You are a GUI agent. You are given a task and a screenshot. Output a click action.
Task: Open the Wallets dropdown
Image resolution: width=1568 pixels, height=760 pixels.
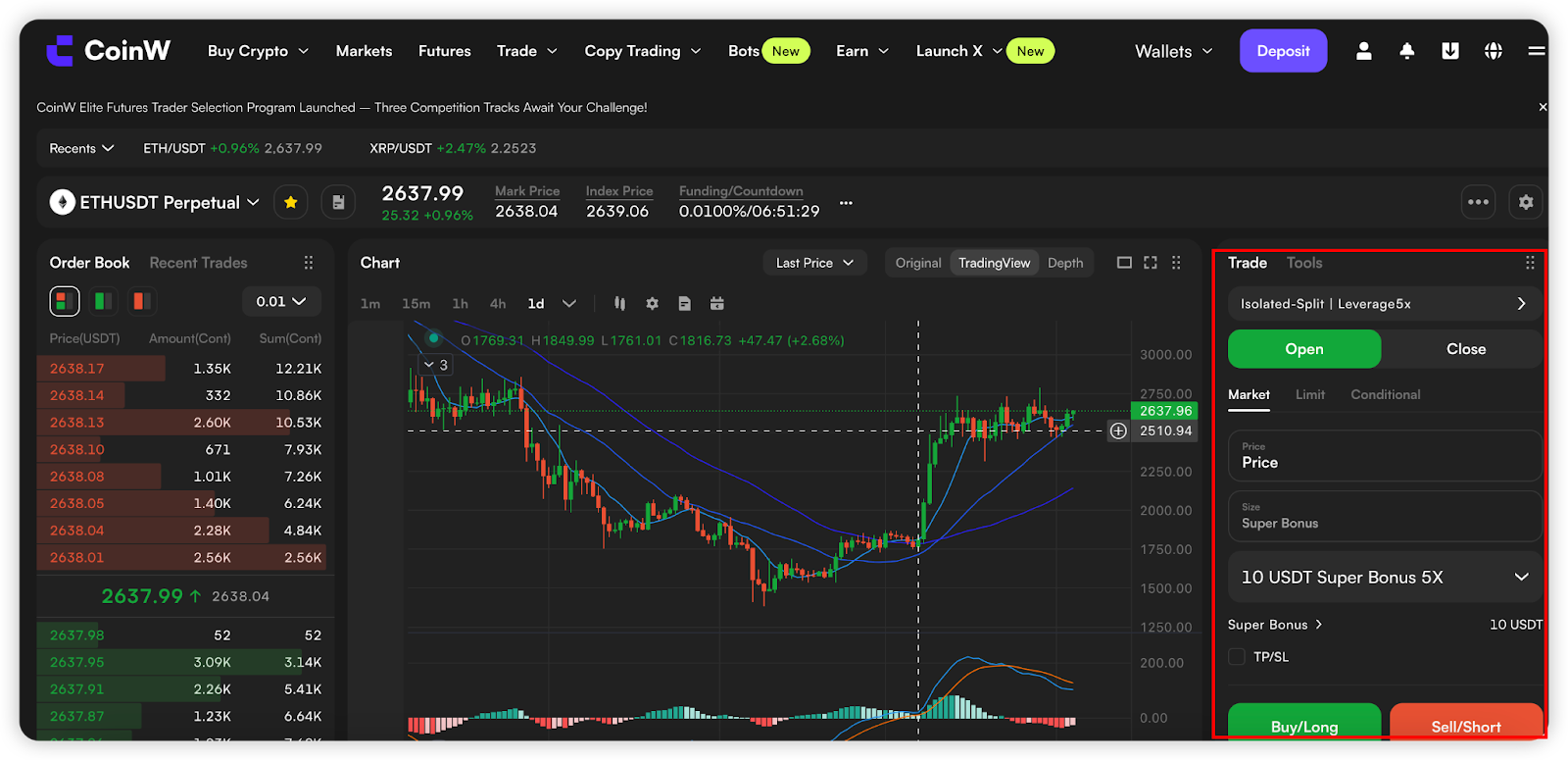pos(1174,51)
